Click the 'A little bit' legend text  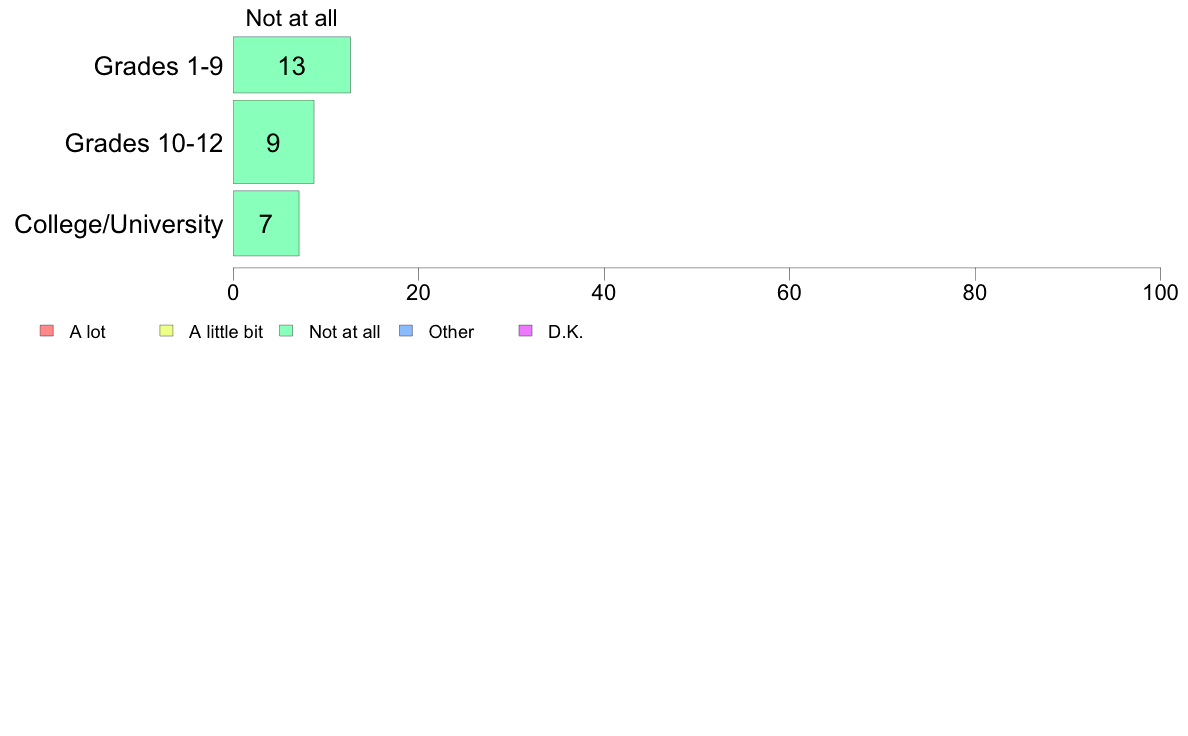click(x=226, y=332)
